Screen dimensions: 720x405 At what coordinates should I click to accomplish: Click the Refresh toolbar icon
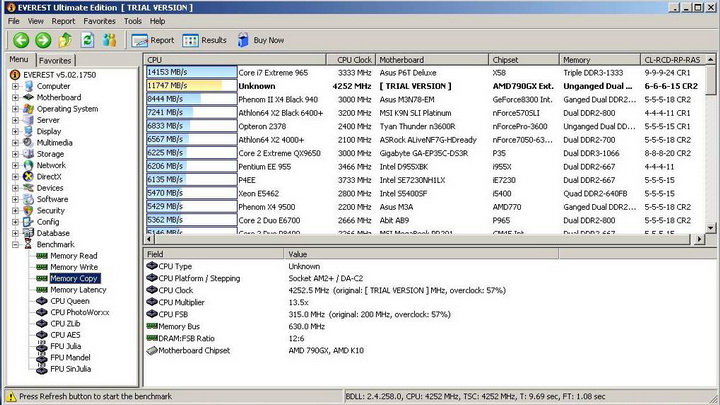point(87,40)
